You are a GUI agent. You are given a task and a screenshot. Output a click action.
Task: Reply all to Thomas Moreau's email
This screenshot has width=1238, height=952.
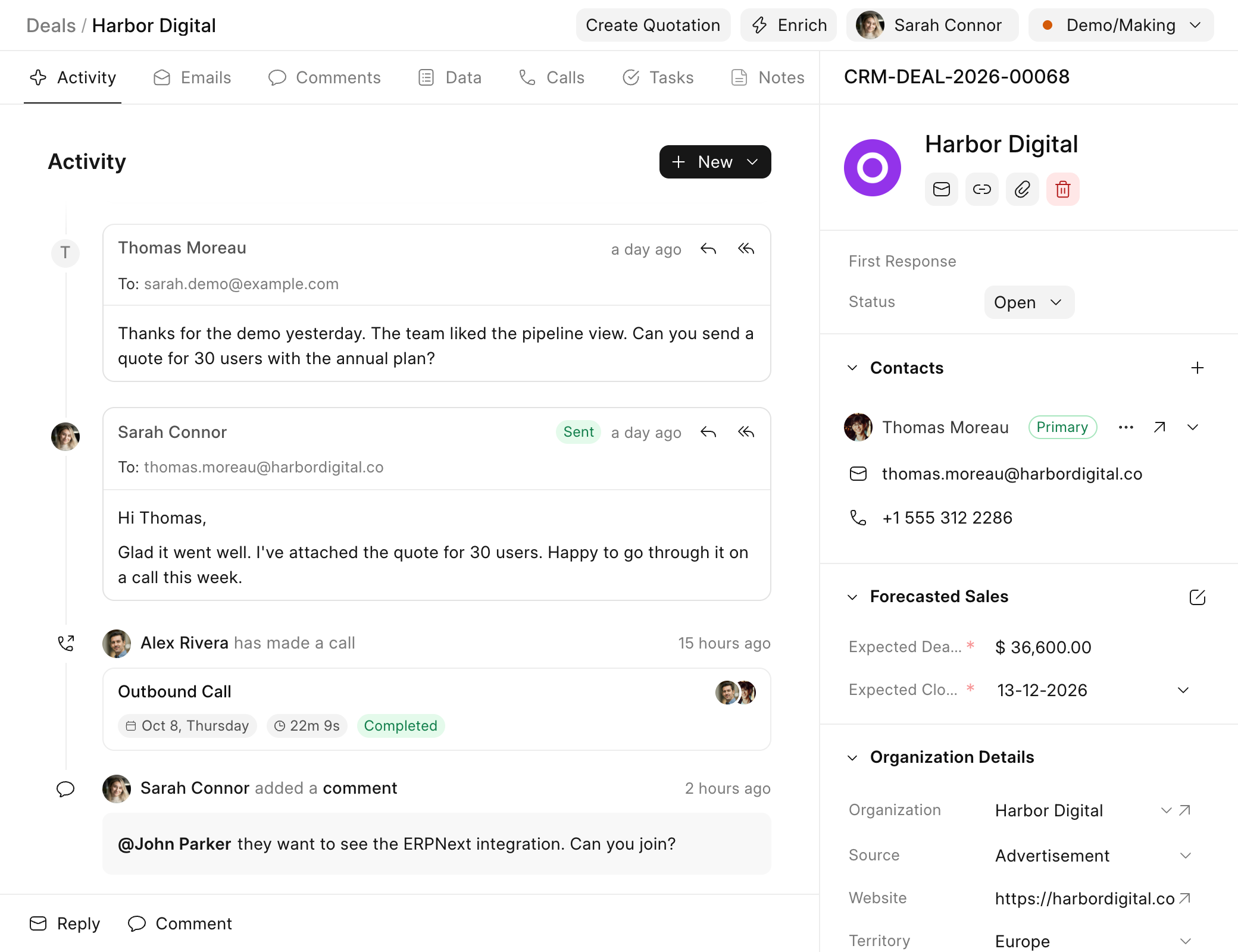746,249
